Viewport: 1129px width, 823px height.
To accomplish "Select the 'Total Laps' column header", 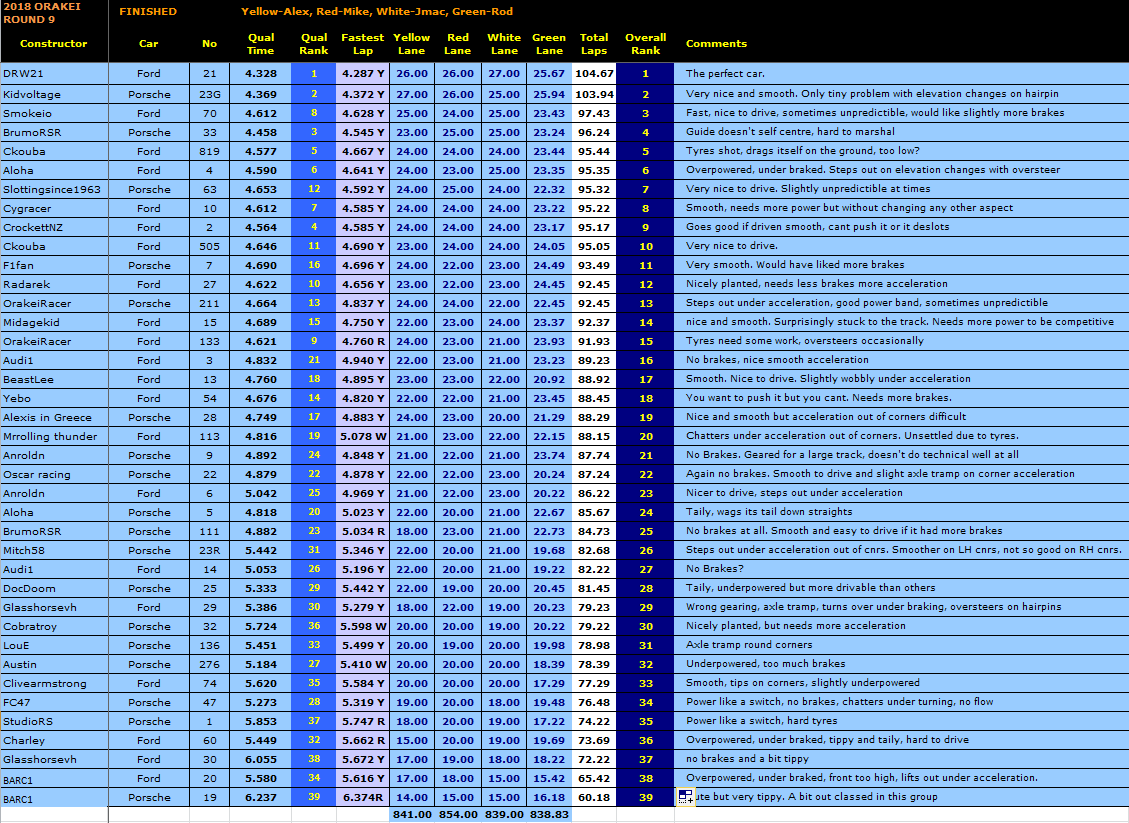I will [594, 44].
